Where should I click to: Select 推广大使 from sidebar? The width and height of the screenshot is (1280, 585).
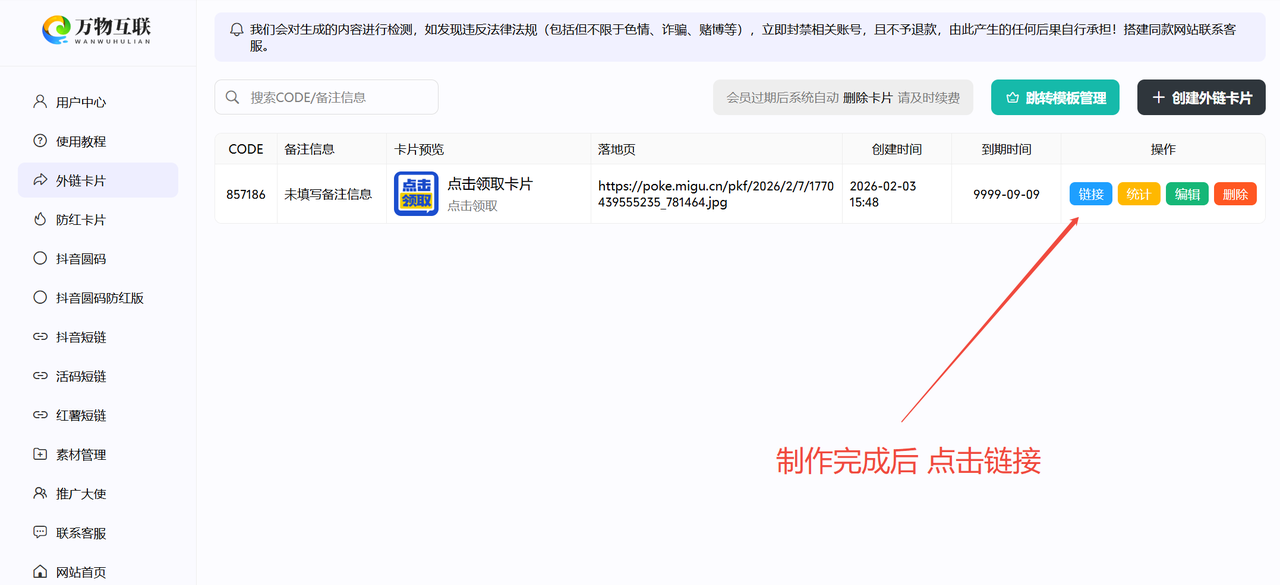pos(80,494)
